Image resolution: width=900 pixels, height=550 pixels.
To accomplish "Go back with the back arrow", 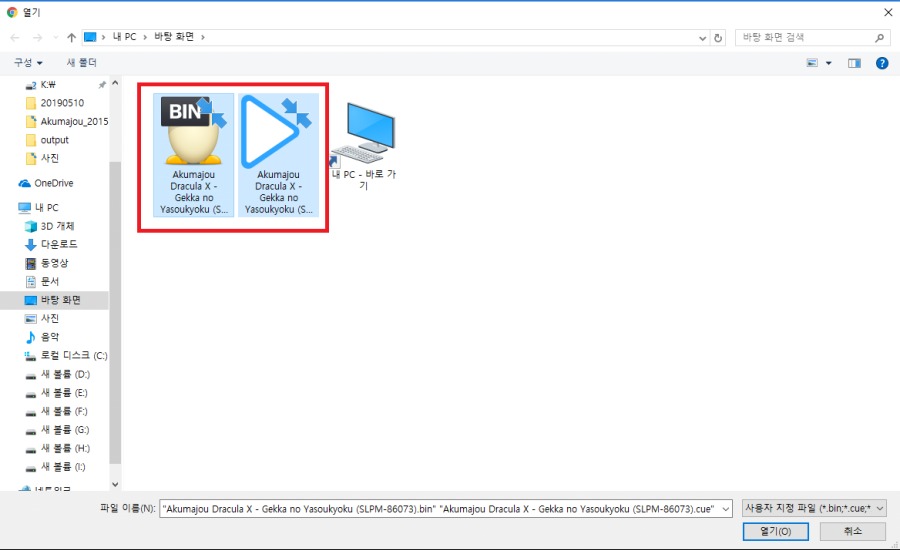I will (15, 37).
